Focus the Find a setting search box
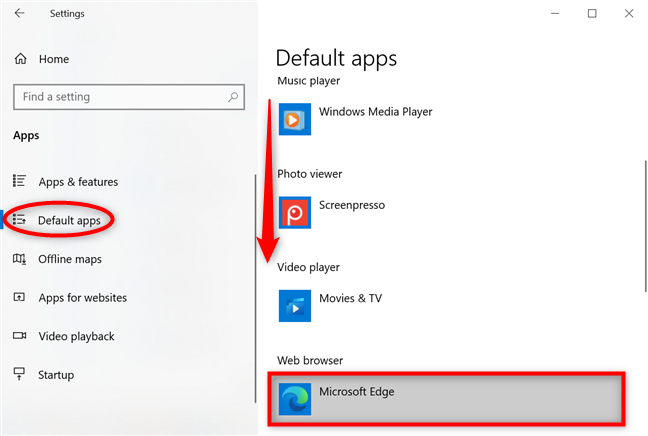648x436 pixels. [129, 97]
